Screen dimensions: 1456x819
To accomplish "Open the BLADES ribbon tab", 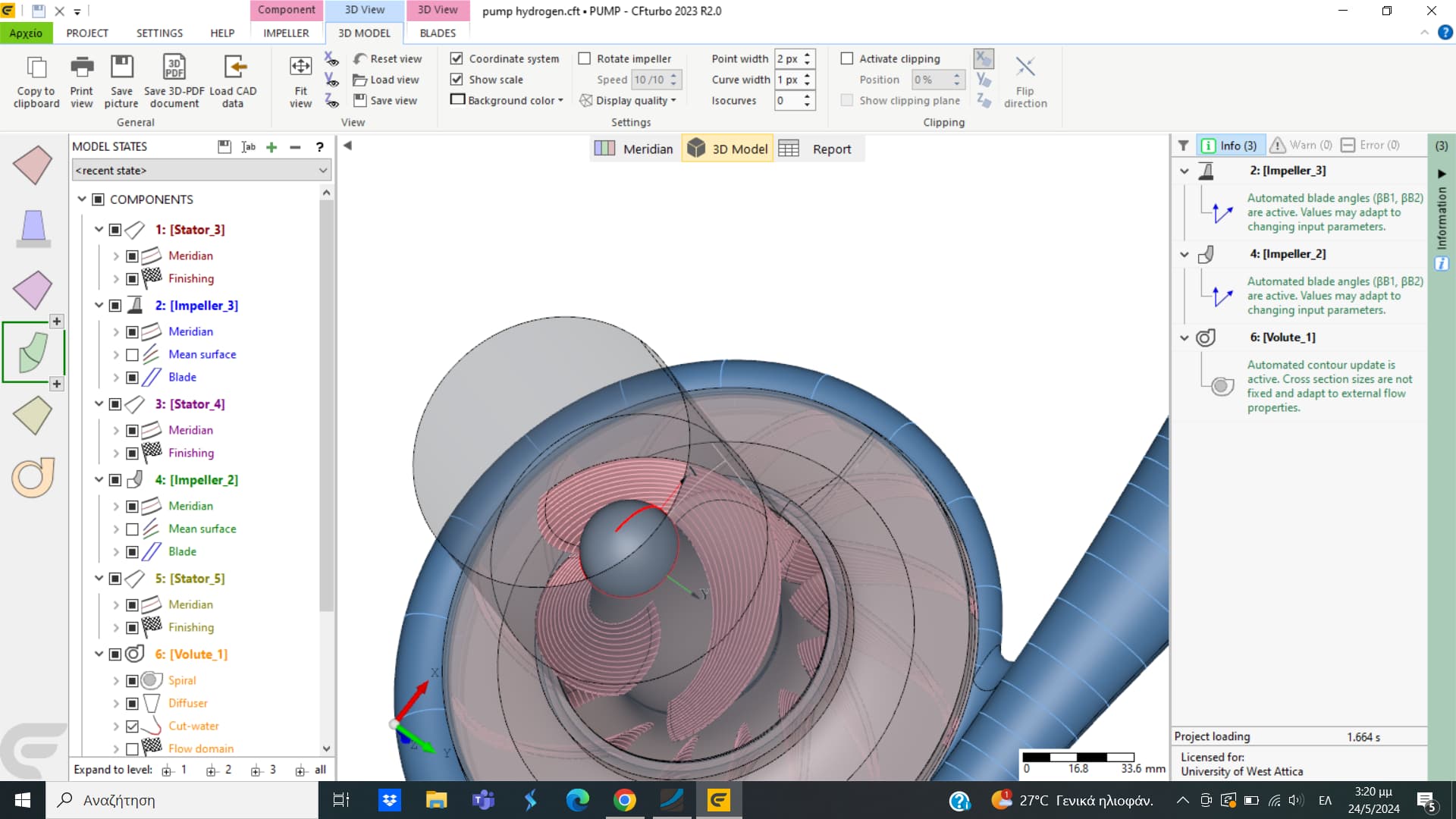I will 438,33.
